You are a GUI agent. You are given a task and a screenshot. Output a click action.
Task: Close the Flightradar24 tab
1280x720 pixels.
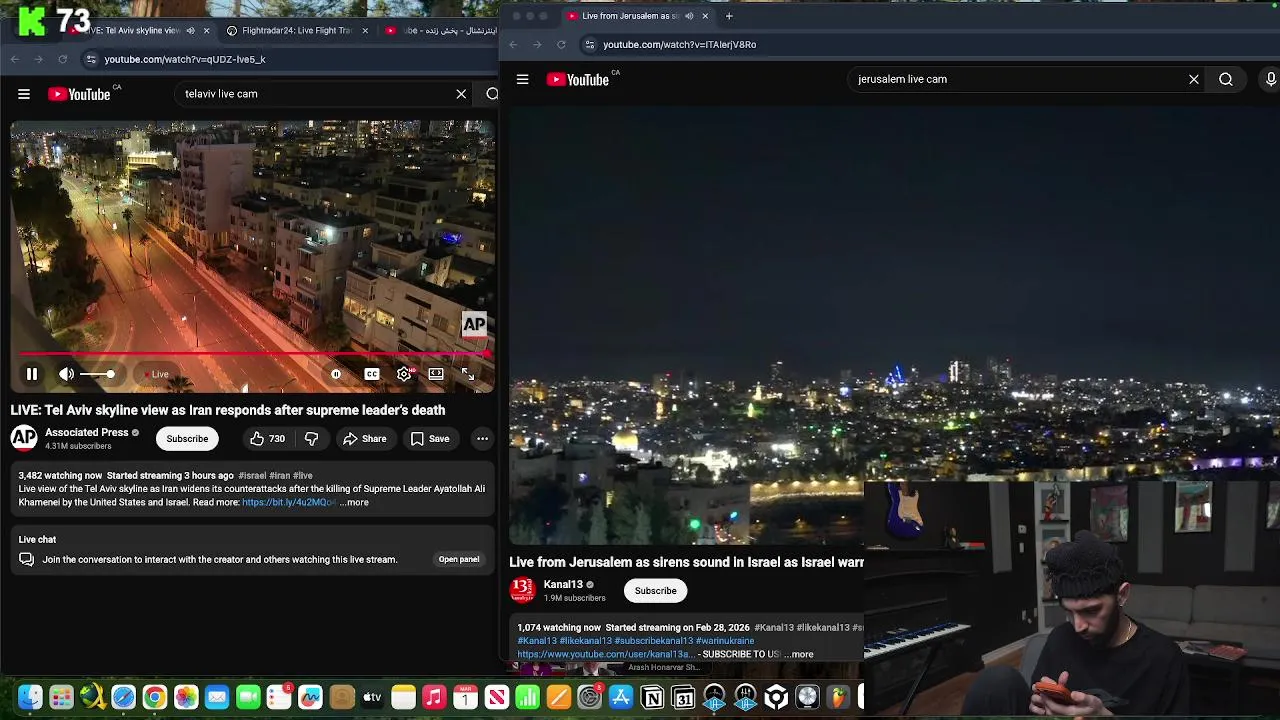point(365,31)
